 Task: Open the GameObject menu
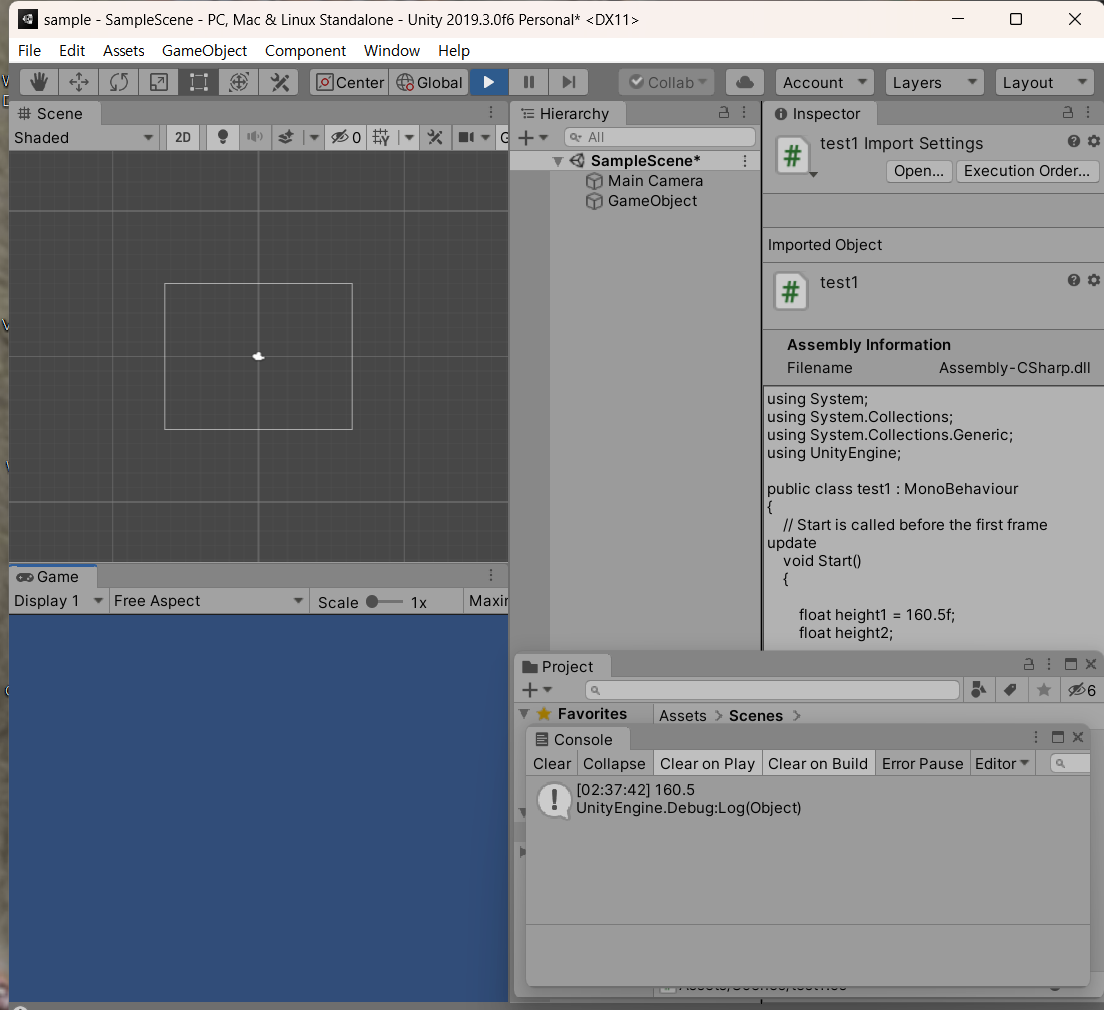pyautogui.click(x=204, y=51)
